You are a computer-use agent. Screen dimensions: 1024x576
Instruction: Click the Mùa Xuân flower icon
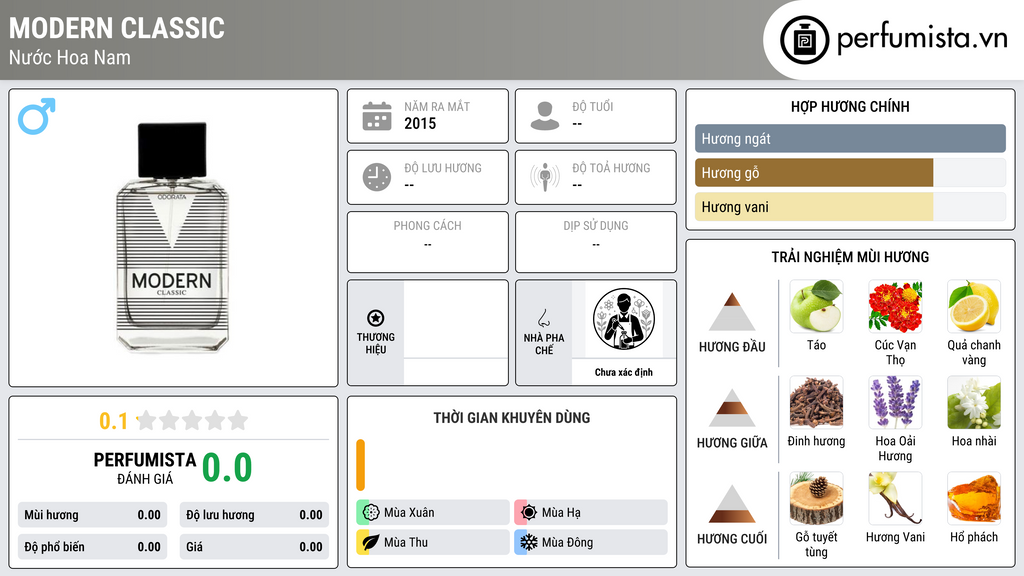tap(371, 512)
